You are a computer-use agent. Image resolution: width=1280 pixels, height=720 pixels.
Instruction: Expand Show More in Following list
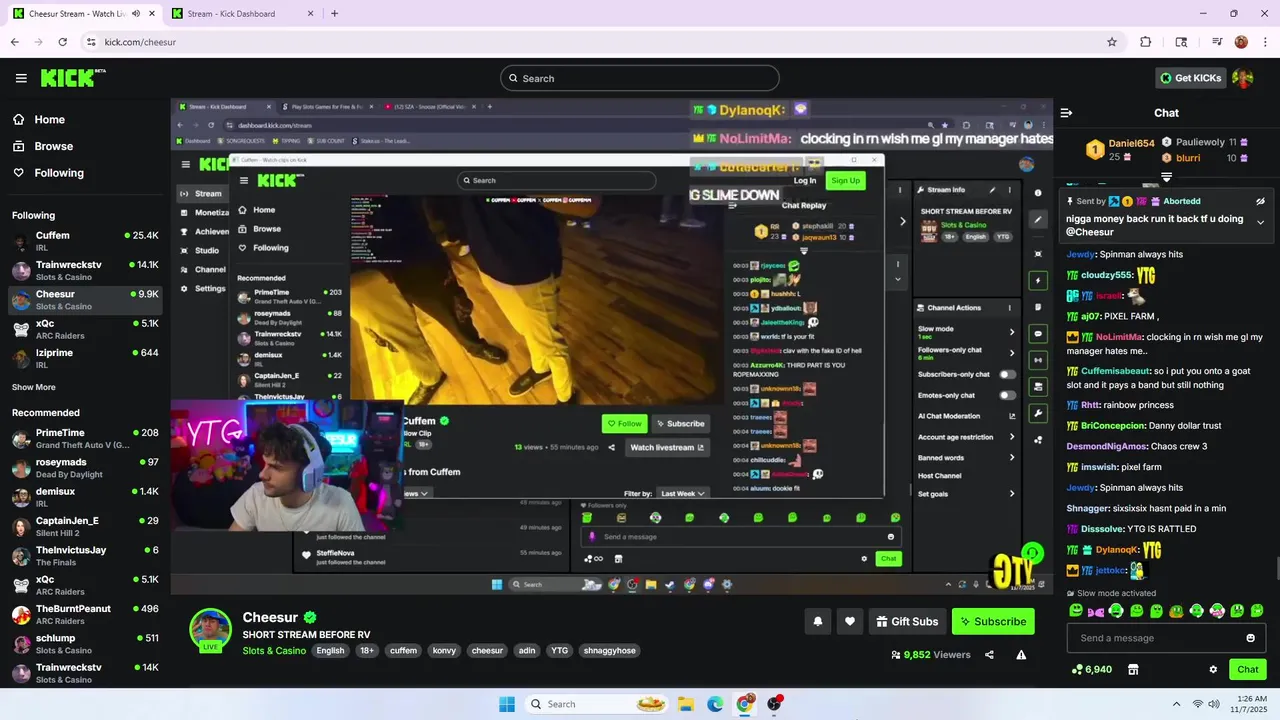click(34, 387)
